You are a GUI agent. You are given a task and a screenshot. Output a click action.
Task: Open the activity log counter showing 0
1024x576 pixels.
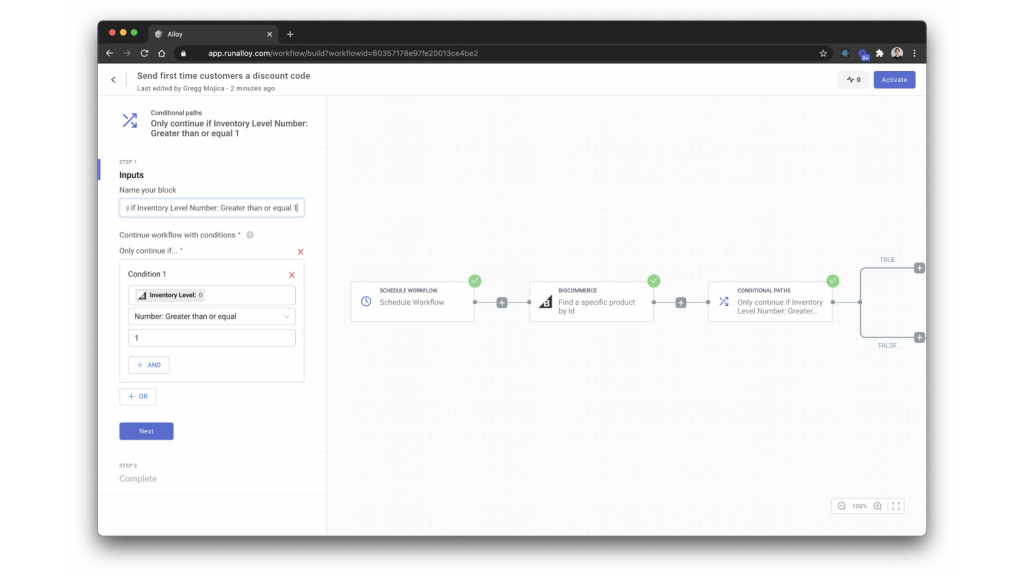853,79
